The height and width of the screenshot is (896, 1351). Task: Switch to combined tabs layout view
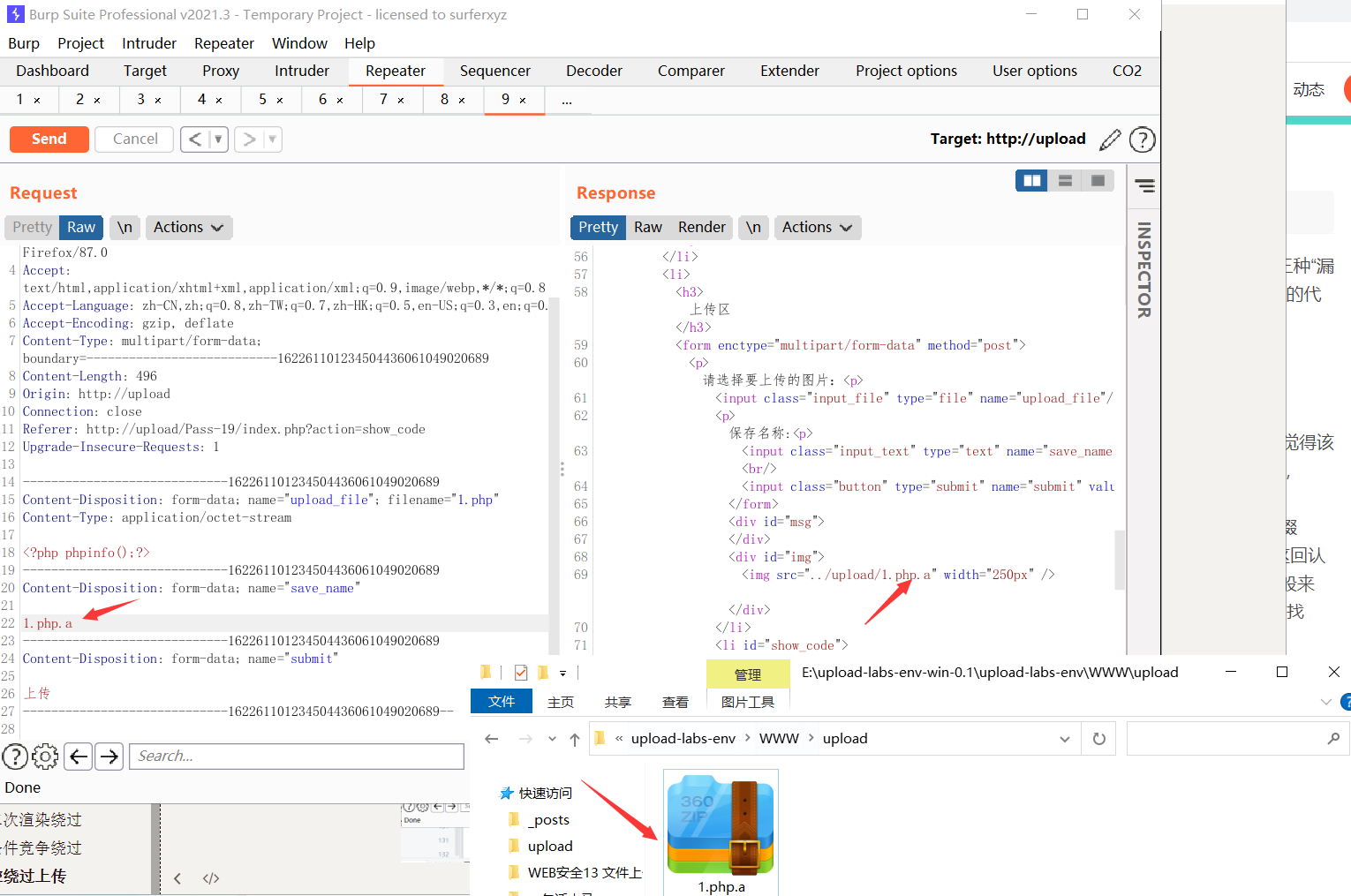point(1098,181)
